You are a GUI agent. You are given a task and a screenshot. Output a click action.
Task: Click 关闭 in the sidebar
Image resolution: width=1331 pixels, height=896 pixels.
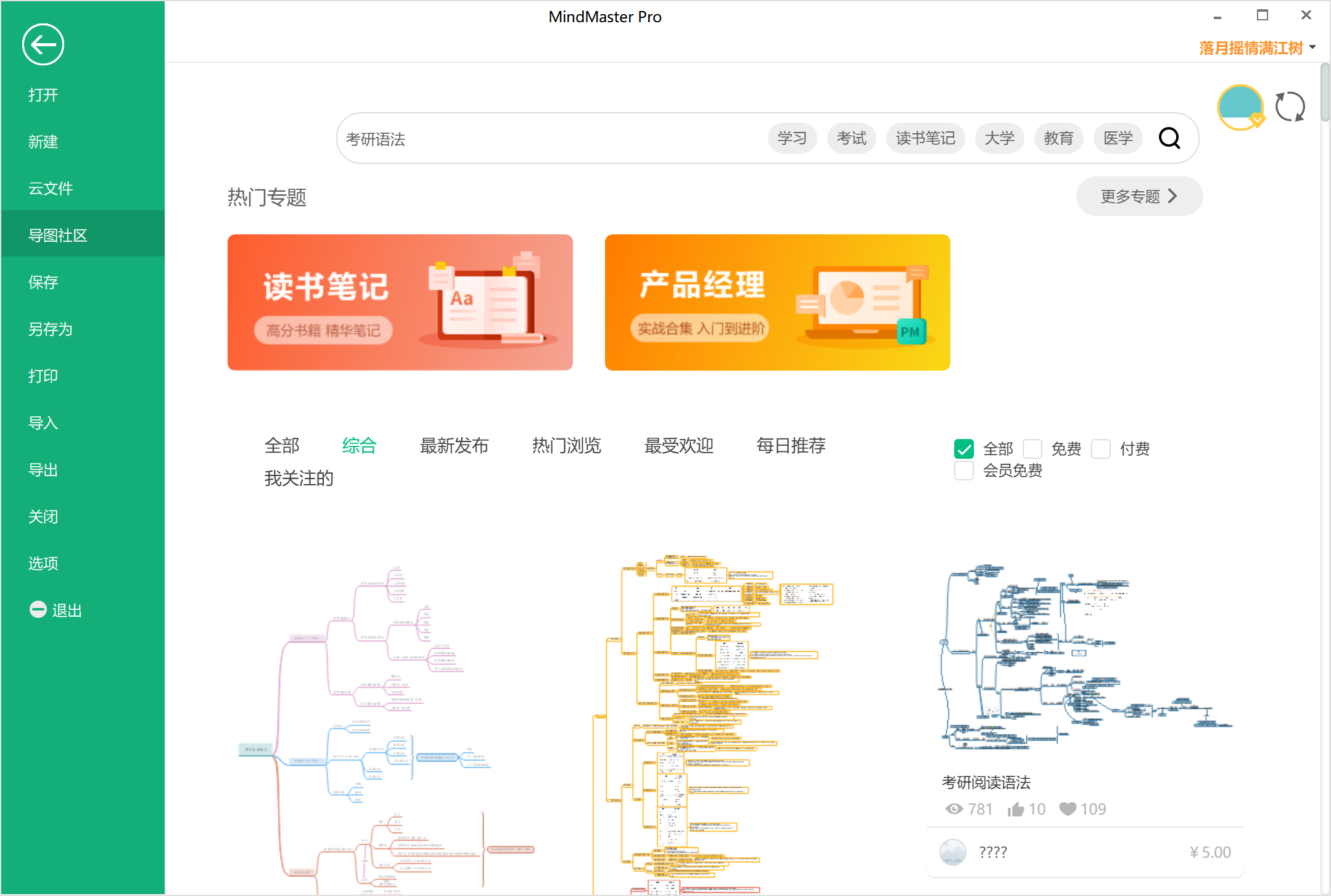[83, 517]
